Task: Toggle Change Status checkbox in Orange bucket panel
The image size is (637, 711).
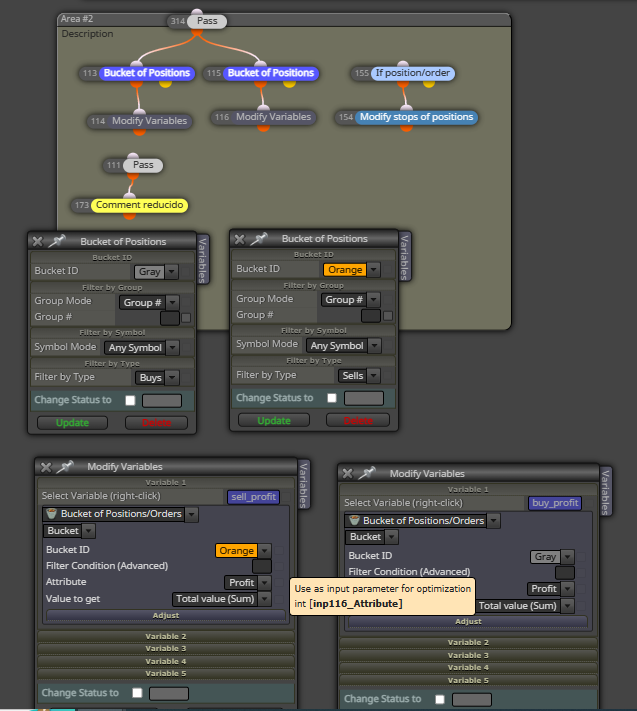Action: 332,398
